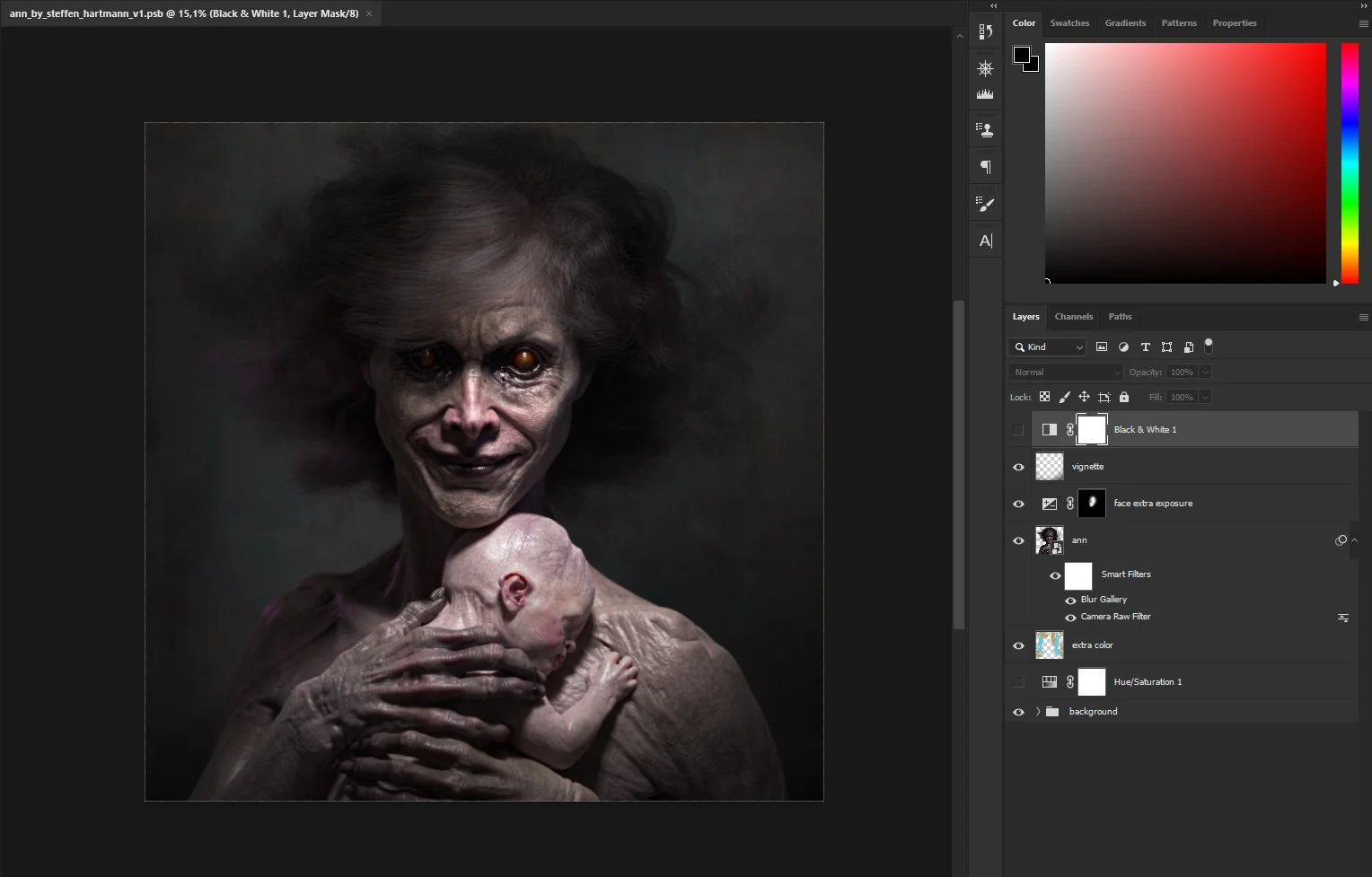Open the Brush Settings panel icon
1372x877 pixels.
(985, 204)
